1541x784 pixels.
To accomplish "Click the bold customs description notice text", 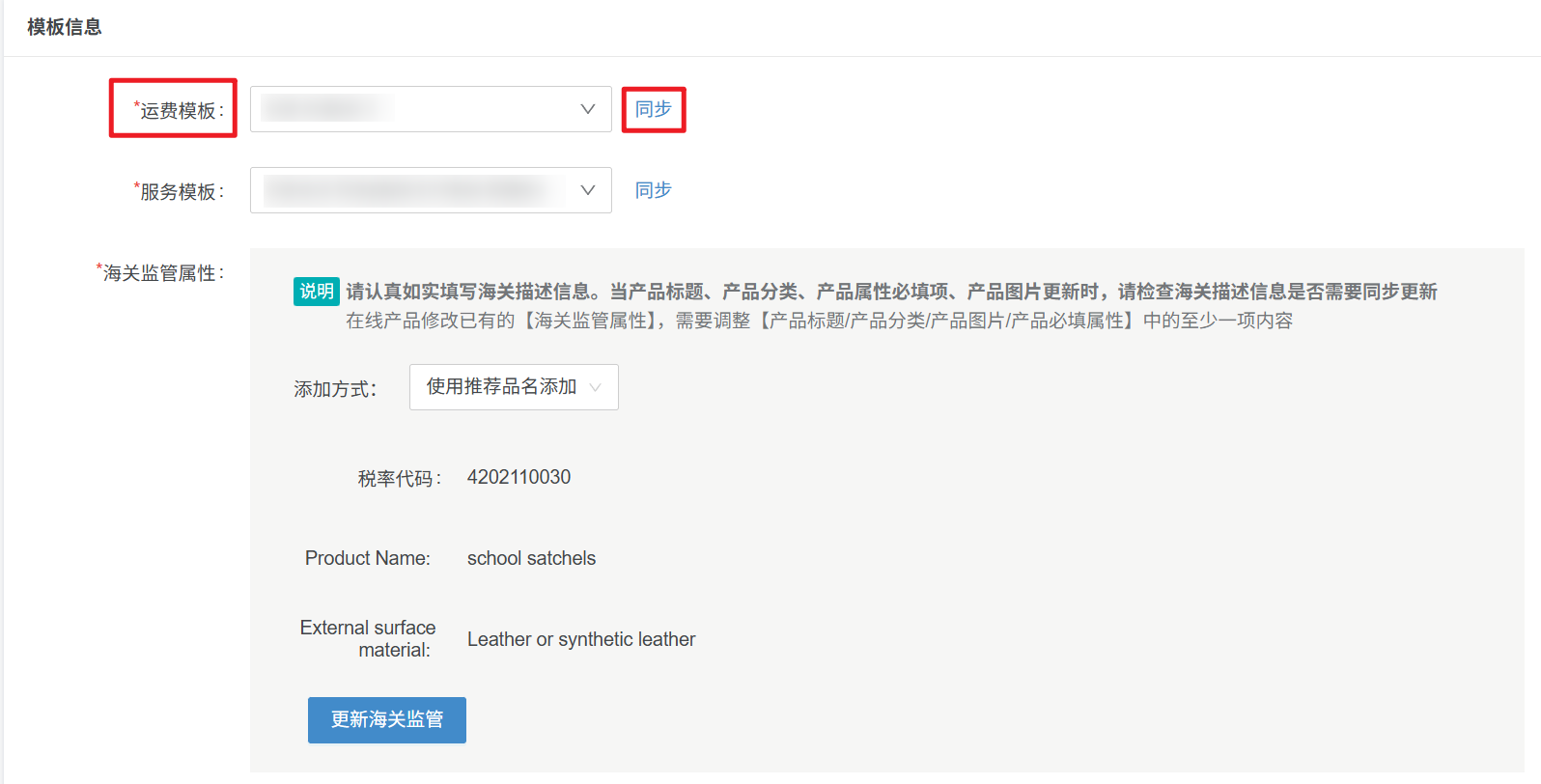I will pos(890,292).
